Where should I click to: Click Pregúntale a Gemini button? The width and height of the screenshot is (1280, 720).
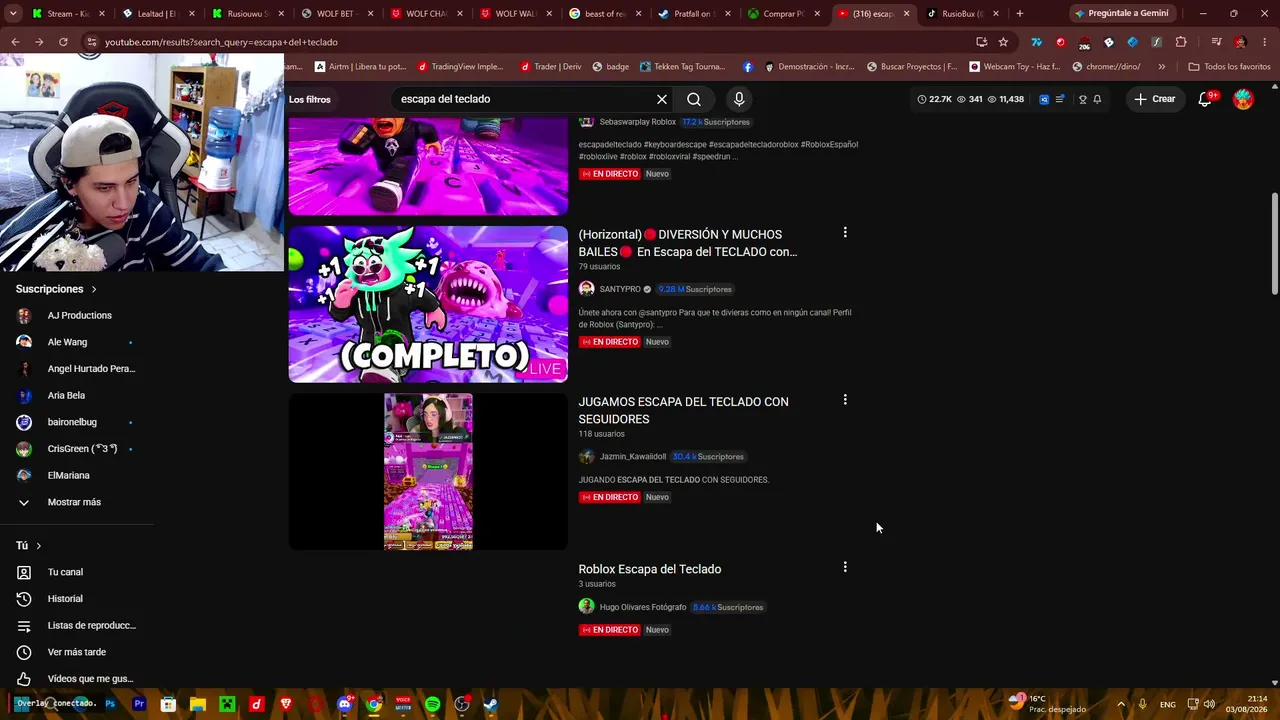(x=1122, y=14)
